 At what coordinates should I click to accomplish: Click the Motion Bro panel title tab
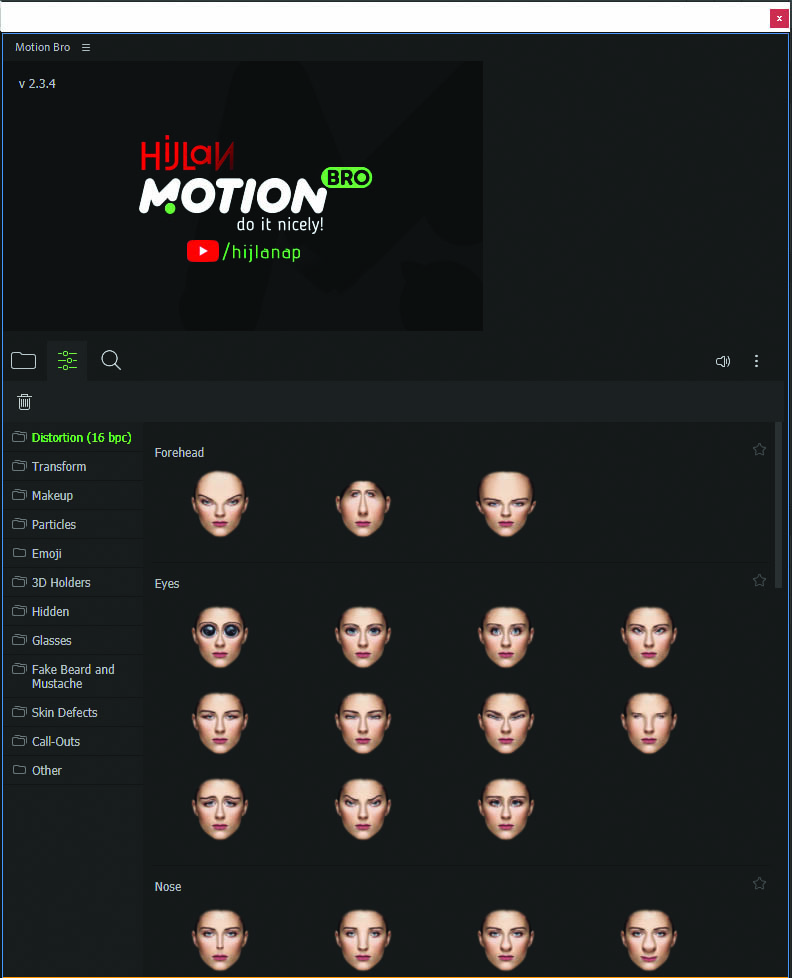coord(42,47)
